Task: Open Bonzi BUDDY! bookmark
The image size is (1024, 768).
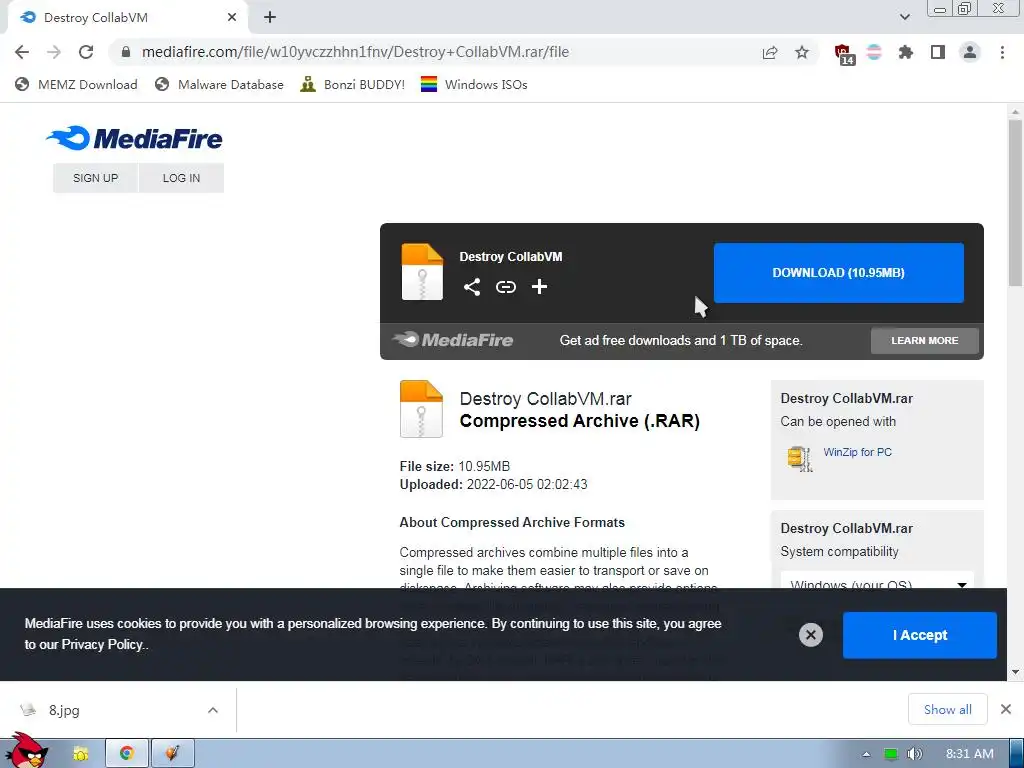Action: 353,84
